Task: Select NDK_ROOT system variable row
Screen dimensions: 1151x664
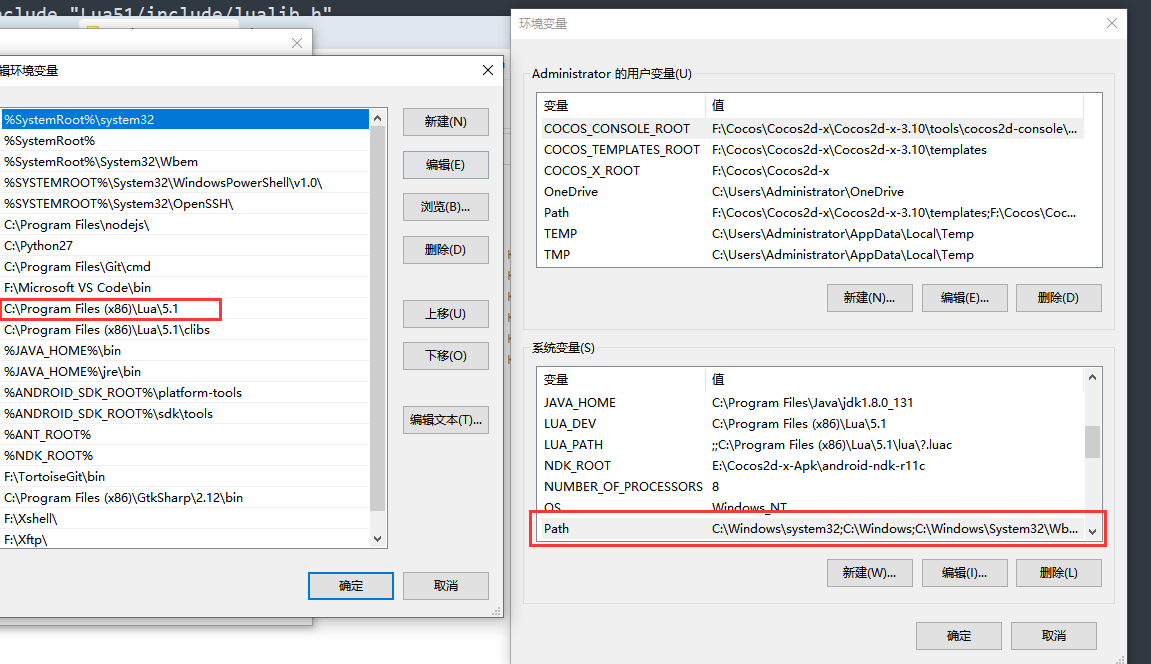Action: tap(811, 466)
